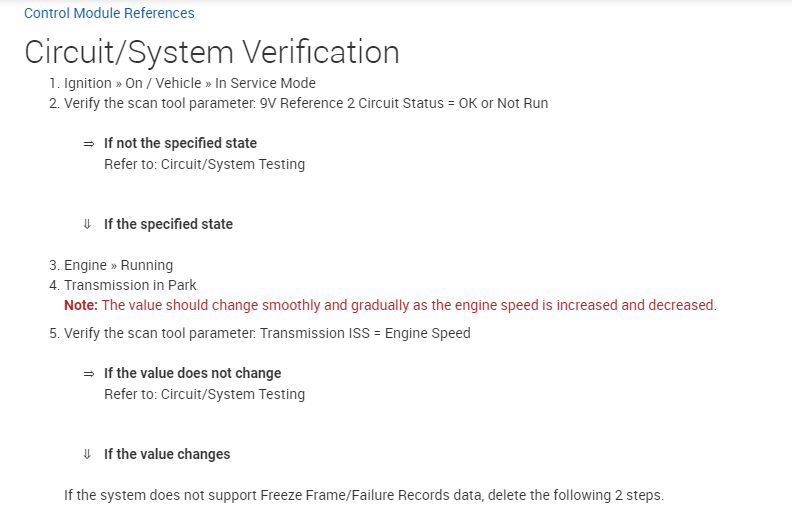Click step 3 'Engine » Running'
This screenshot has height=508, width=792.
[118, 265]
